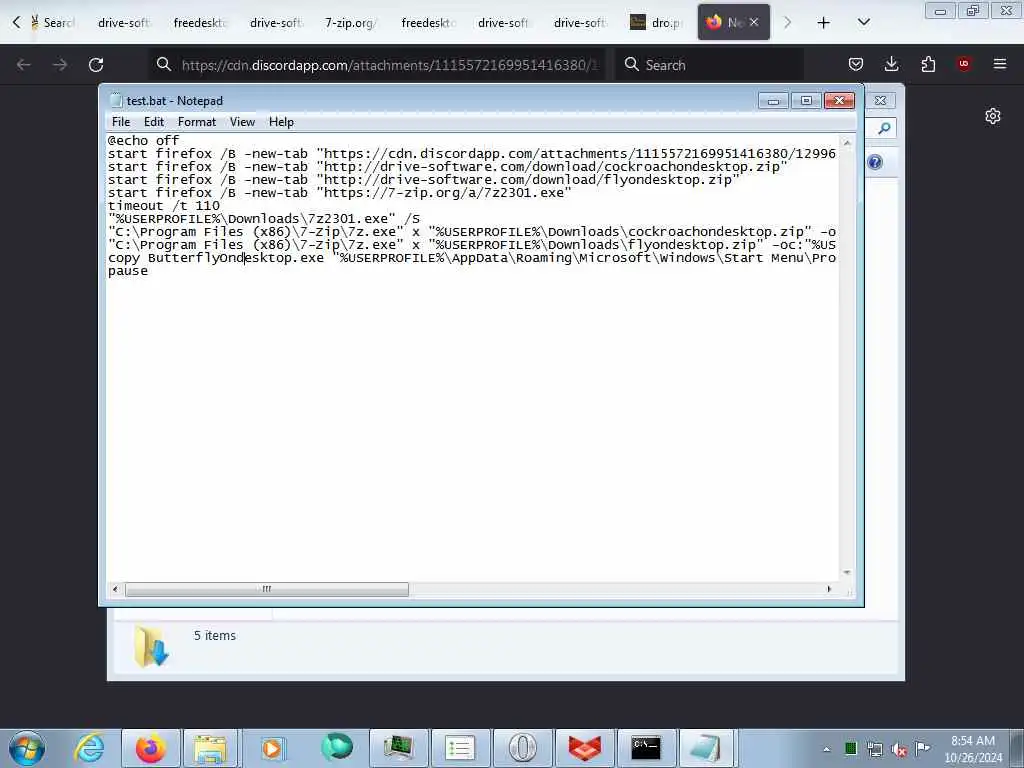Open new tab page settings gear
Viewport: 1024px width, 768px height.
click(993, 116)
